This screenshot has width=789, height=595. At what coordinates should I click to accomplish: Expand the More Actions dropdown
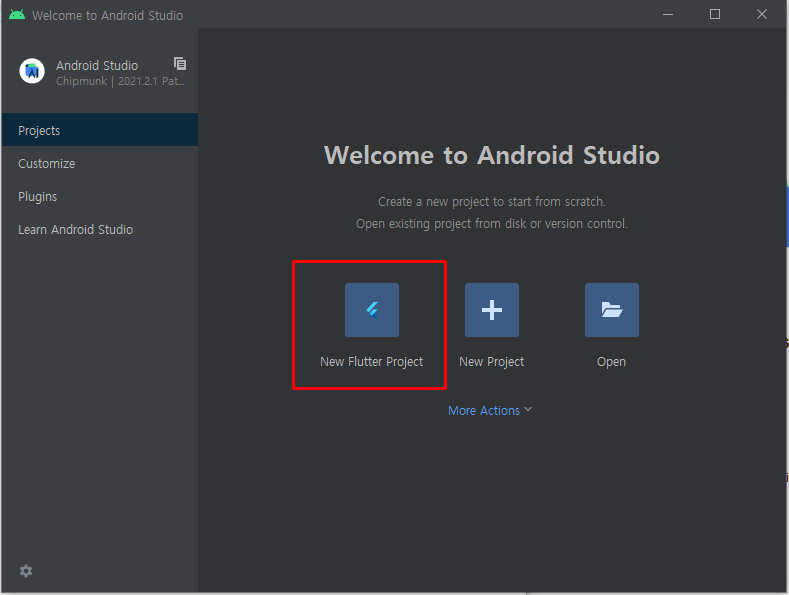pos(490,411)
